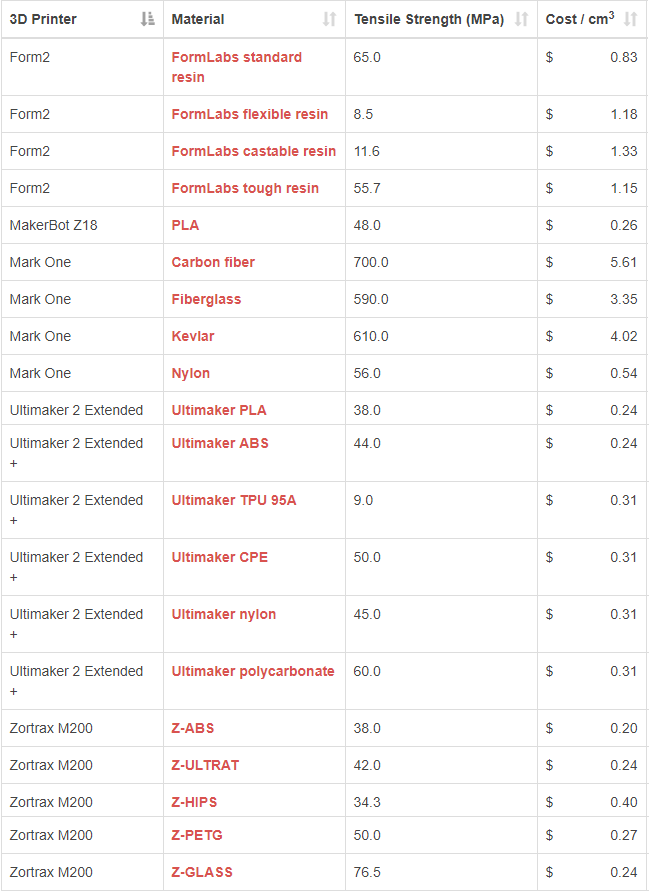
Task: Sort by the 3D Printer column icon
Action: [148, 19]
